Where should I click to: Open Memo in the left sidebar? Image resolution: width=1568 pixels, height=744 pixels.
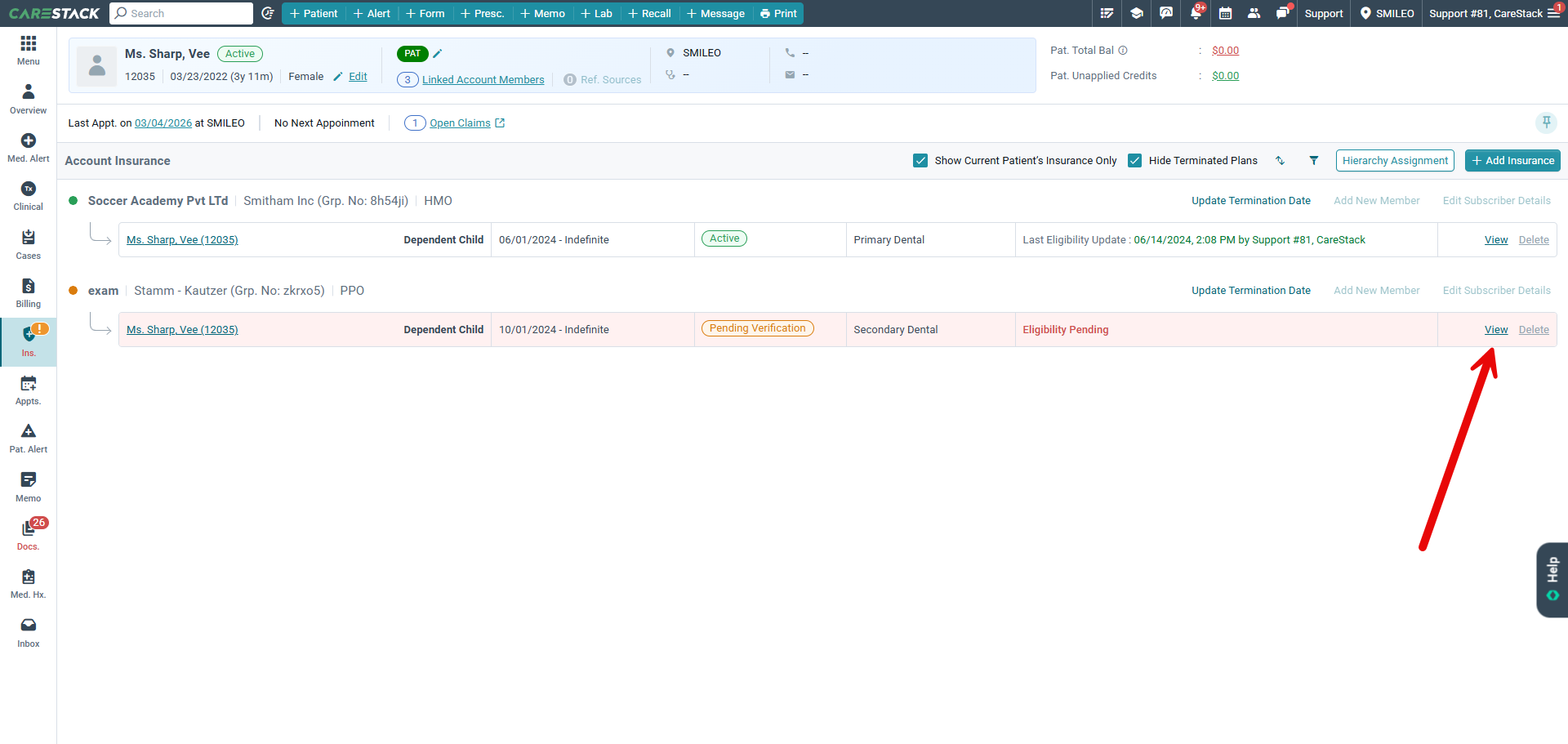[29, 488]
